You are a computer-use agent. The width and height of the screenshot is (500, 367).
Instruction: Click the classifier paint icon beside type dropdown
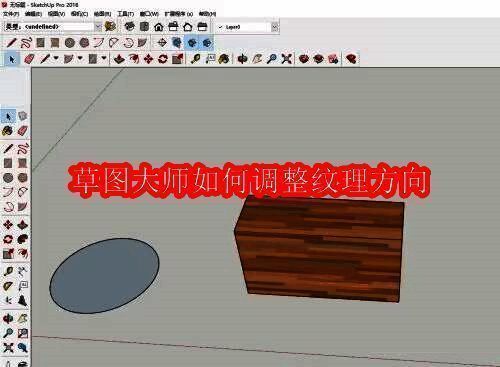point(110,26)
